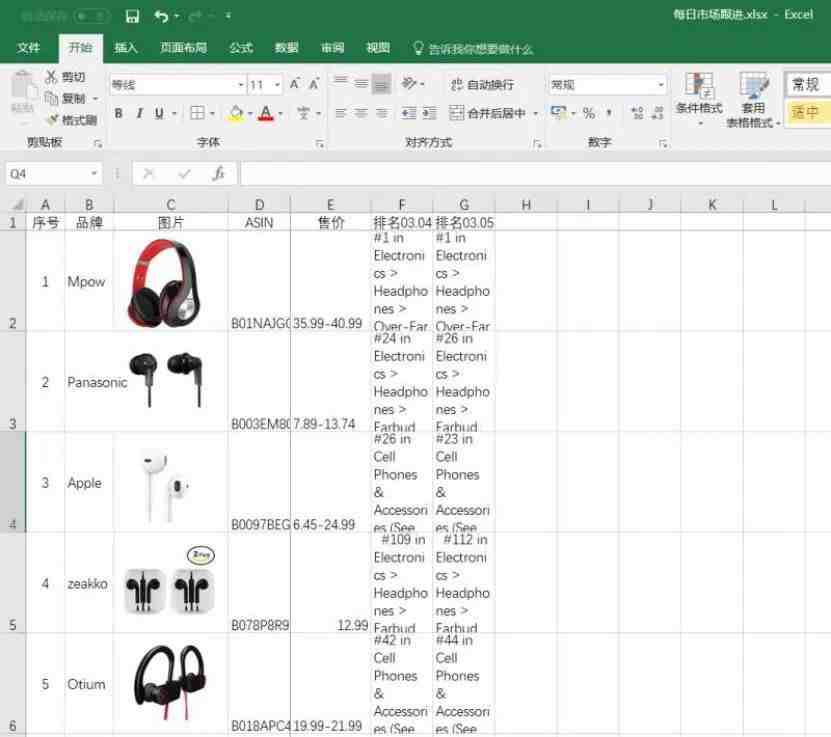The width and height of the screenshot is (831, 737).
Task: Switch to the 页面布局 ribbon tab
Action: pyautogui.click(x=183, y=48)
